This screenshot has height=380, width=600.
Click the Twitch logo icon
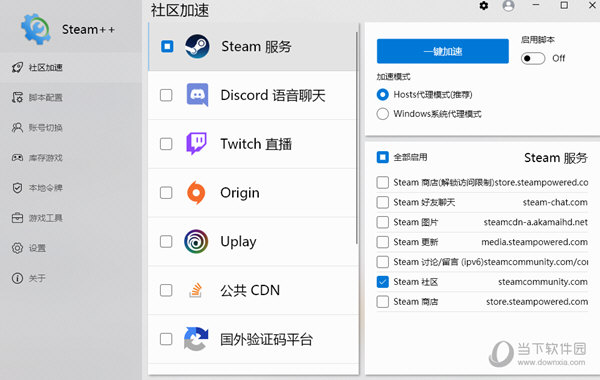pyautogui.click(x=196, y=144)
